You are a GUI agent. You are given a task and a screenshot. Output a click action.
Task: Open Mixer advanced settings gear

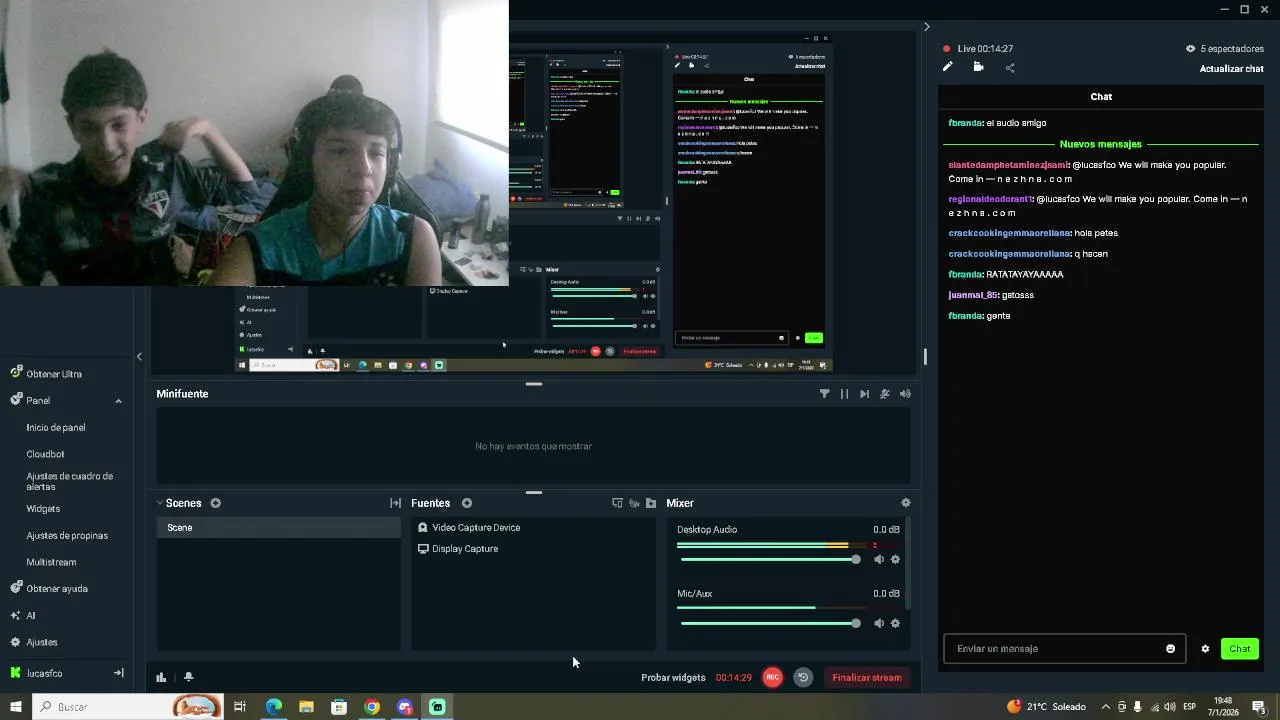point(906,503)
